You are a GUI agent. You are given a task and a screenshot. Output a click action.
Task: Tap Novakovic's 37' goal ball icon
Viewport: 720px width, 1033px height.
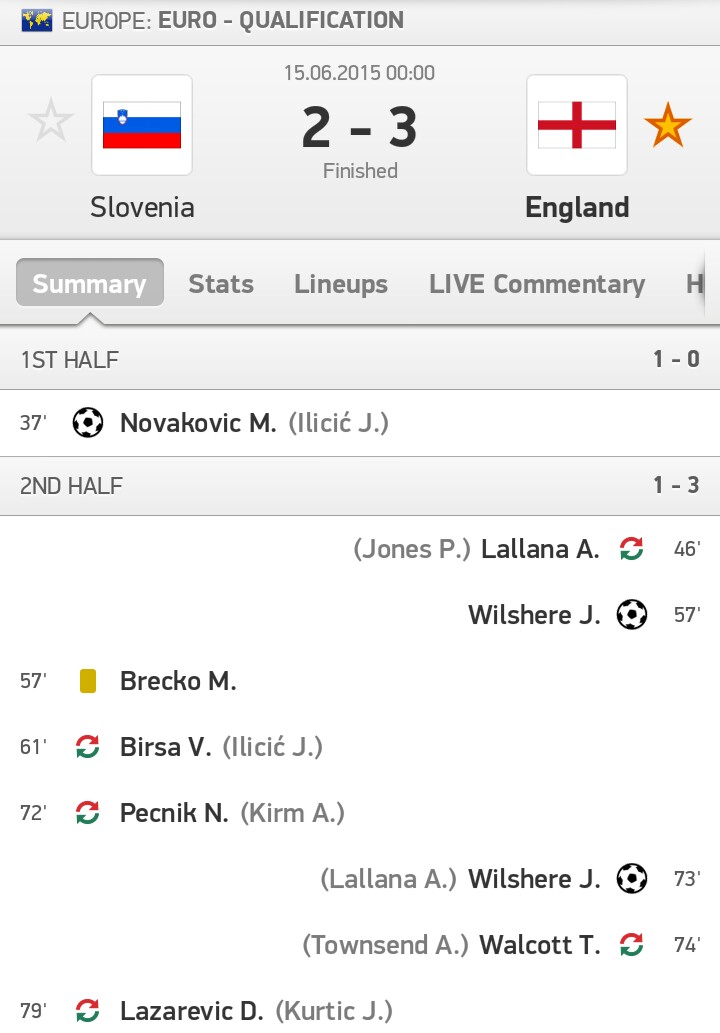(88, 423)
